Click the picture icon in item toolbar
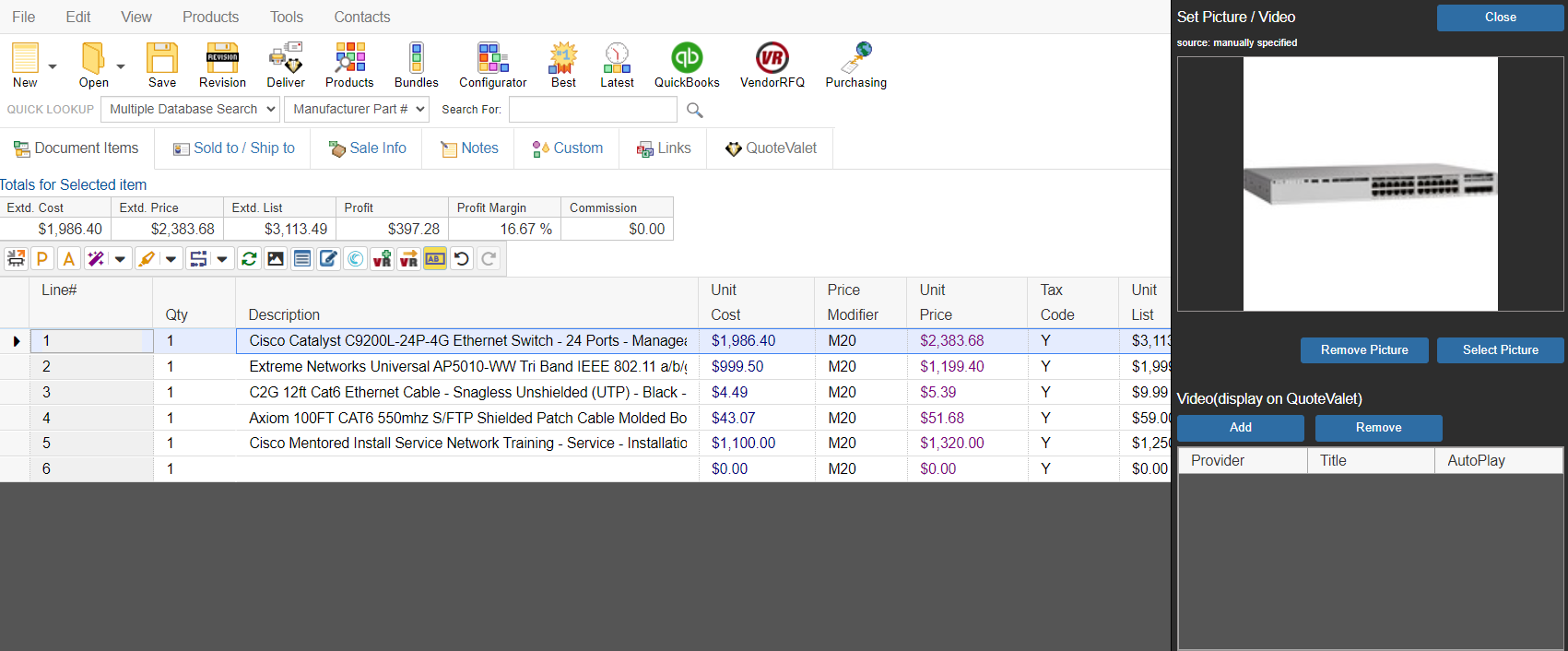 point(276,259)
